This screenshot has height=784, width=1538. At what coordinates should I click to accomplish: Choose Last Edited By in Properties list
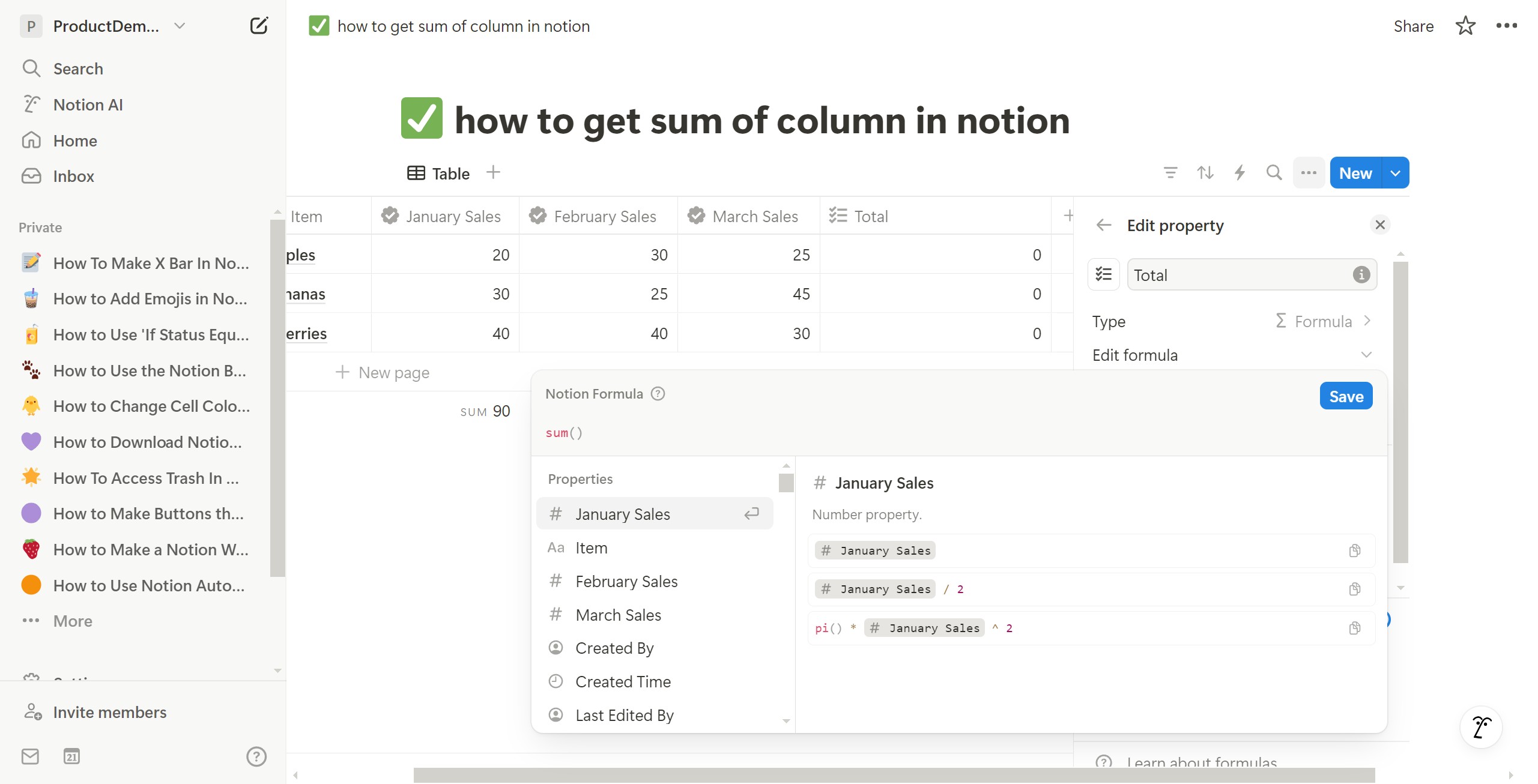tap(655, 715)
